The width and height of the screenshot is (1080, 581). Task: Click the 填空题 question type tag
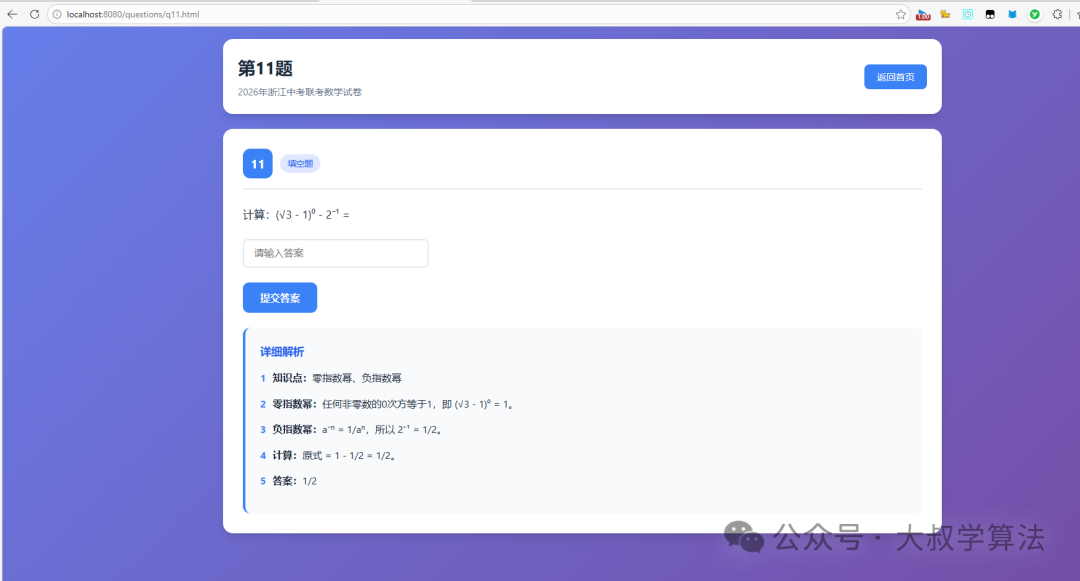pyautogui.click(x=299, y=162)
